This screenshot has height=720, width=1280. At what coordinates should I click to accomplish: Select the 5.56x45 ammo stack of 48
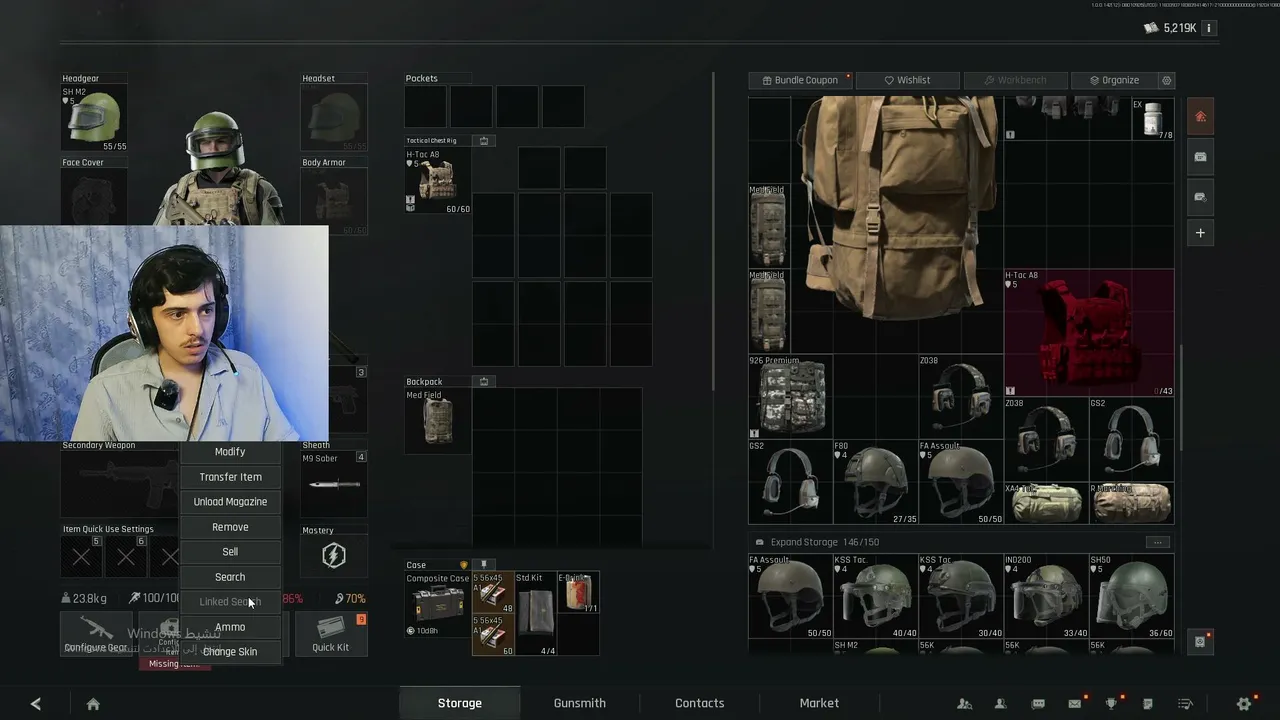[x=493, y=593]
